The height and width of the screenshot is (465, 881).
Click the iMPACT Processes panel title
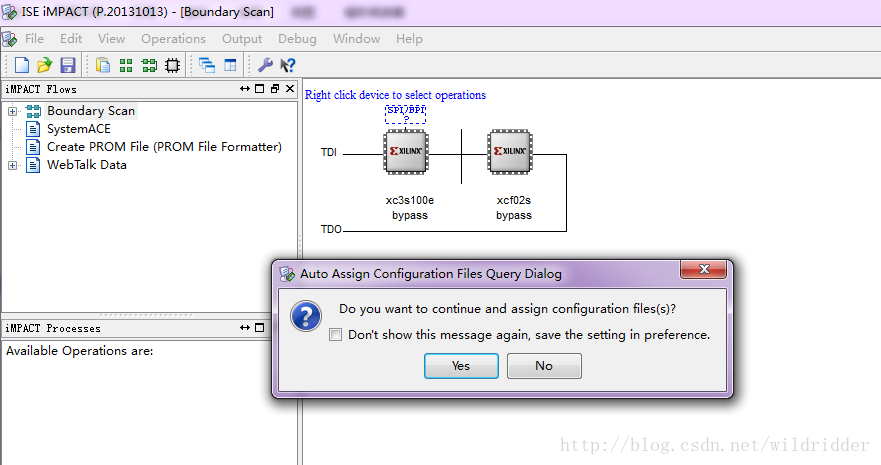[x=53, y=328]
